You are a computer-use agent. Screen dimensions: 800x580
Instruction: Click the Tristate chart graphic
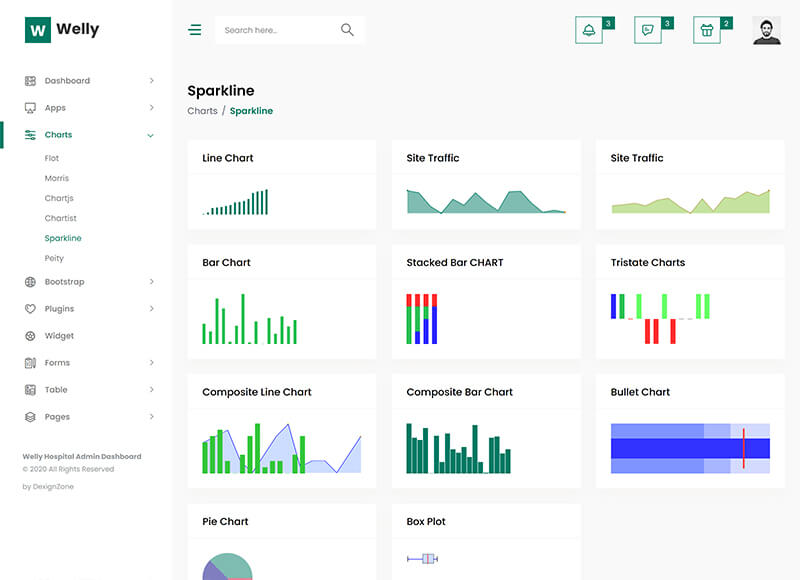click(x=660, y=319)
